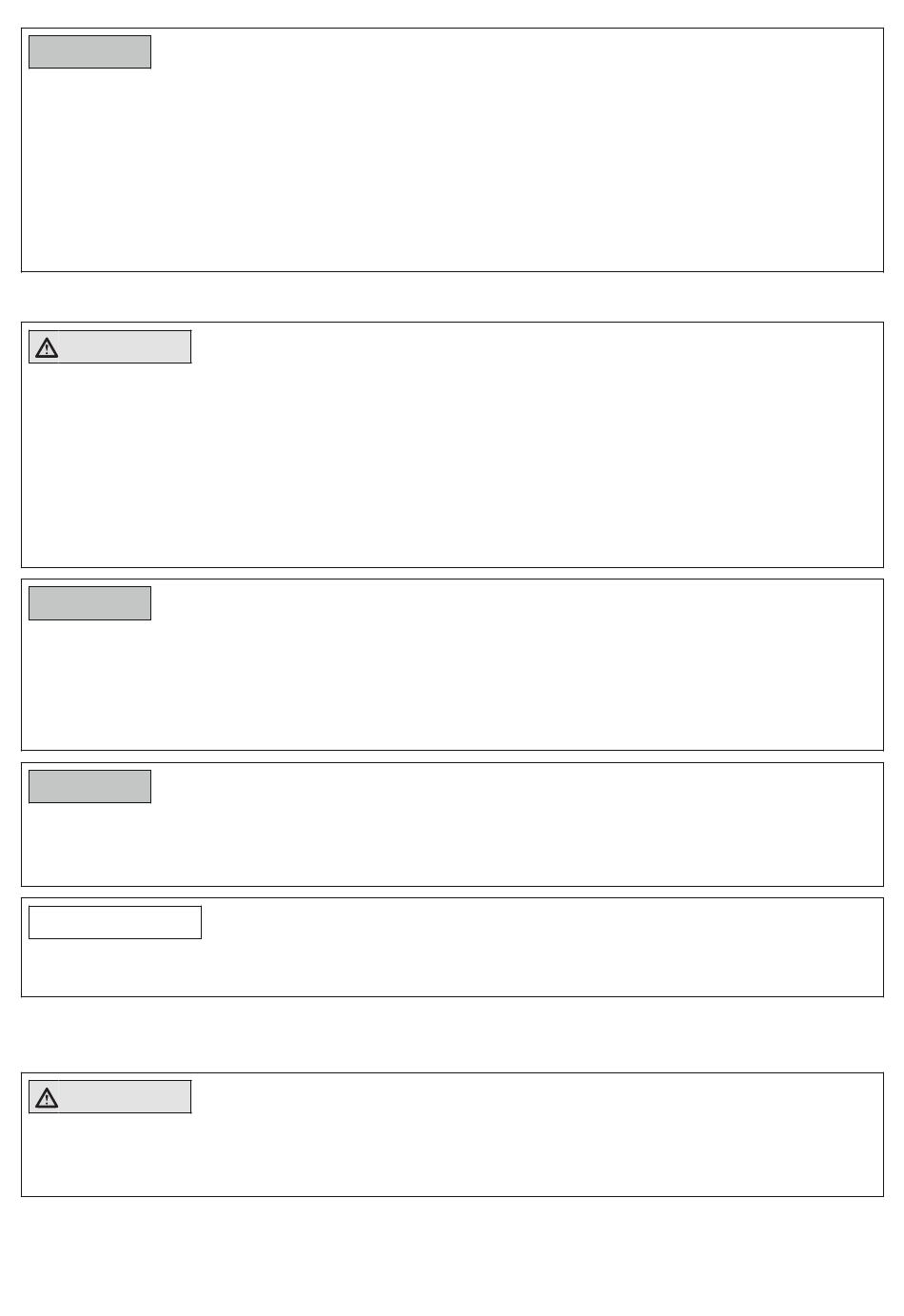Click the empty body of the fourth panel

(x=452, y=845)
